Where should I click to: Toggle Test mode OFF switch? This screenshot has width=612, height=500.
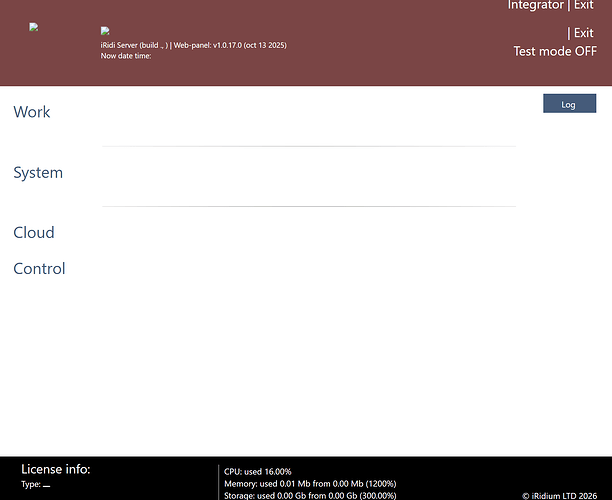tap(555, 51)
